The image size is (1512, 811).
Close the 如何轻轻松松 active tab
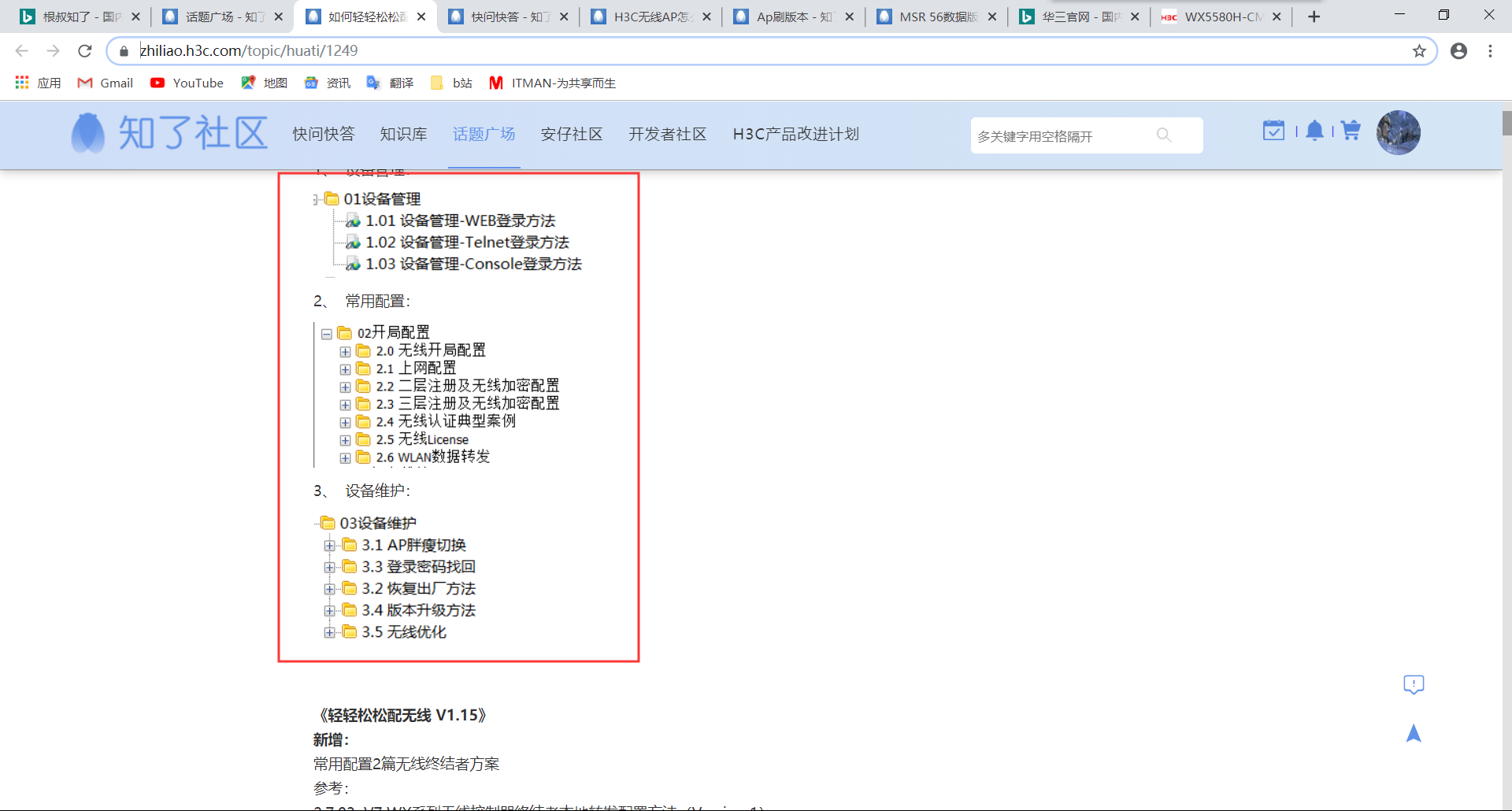(421, 17)
